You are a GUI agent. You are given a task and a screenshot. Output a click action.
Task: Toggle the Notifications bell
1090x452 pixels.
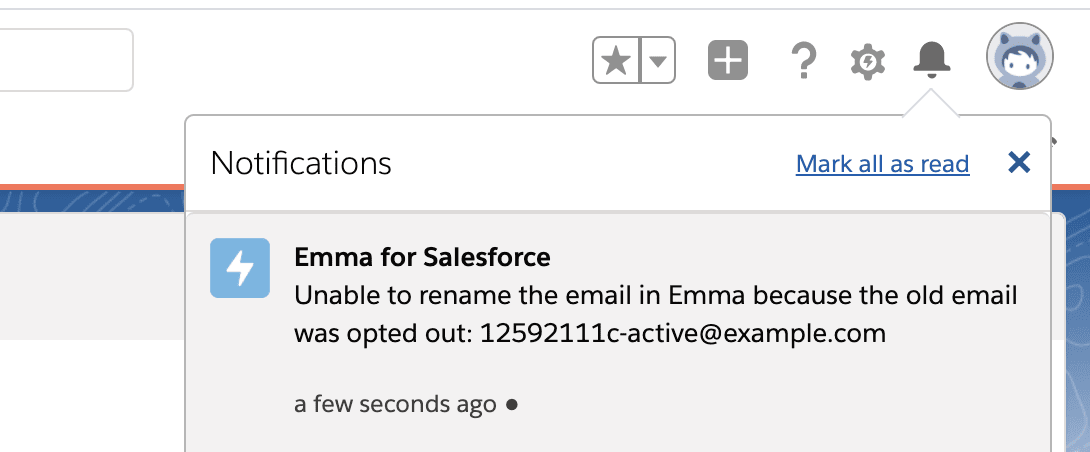pyautogui.click(x=932, y=60)
